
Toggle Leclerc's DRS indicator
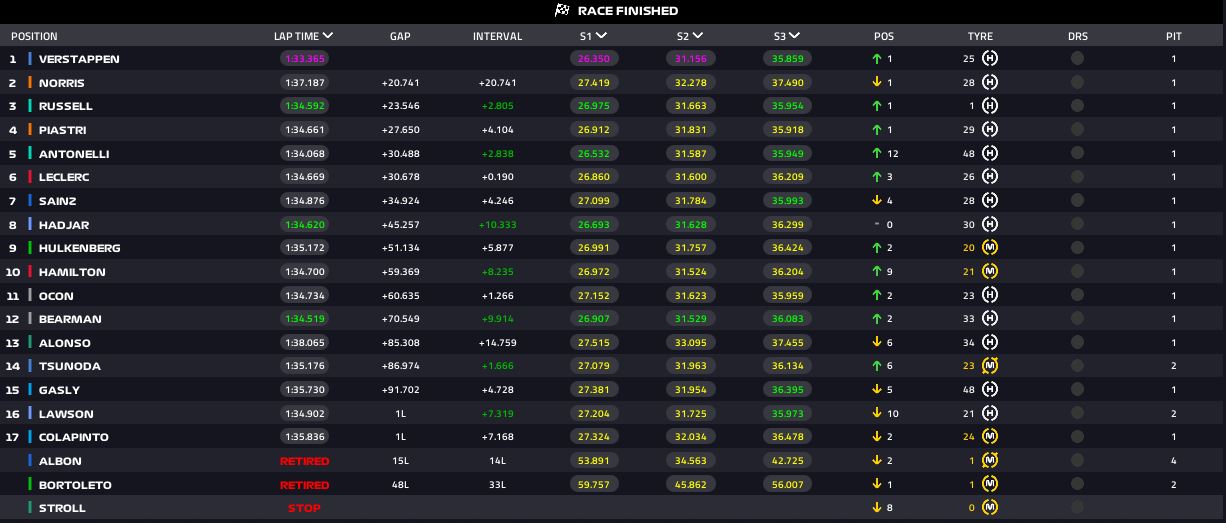(x=1077, y=177)
